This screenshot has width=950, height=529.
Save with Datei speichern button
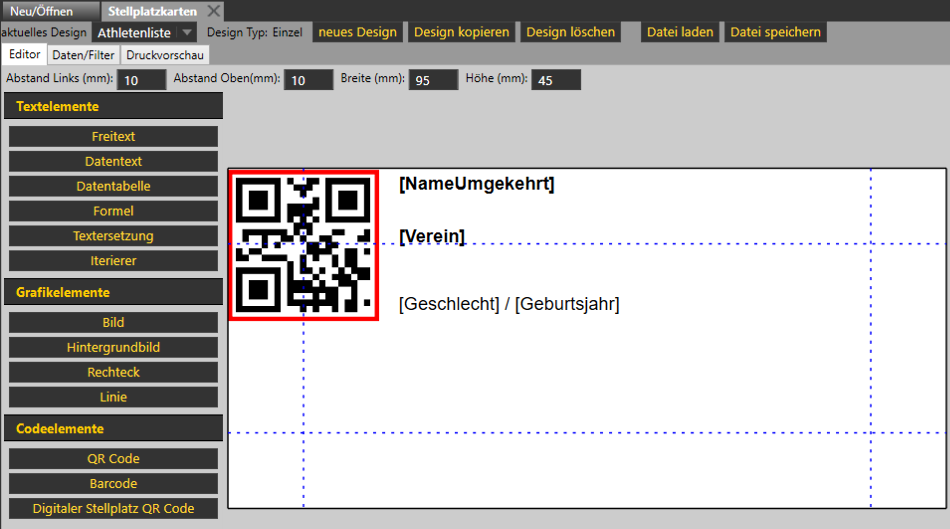coord(776,32)
